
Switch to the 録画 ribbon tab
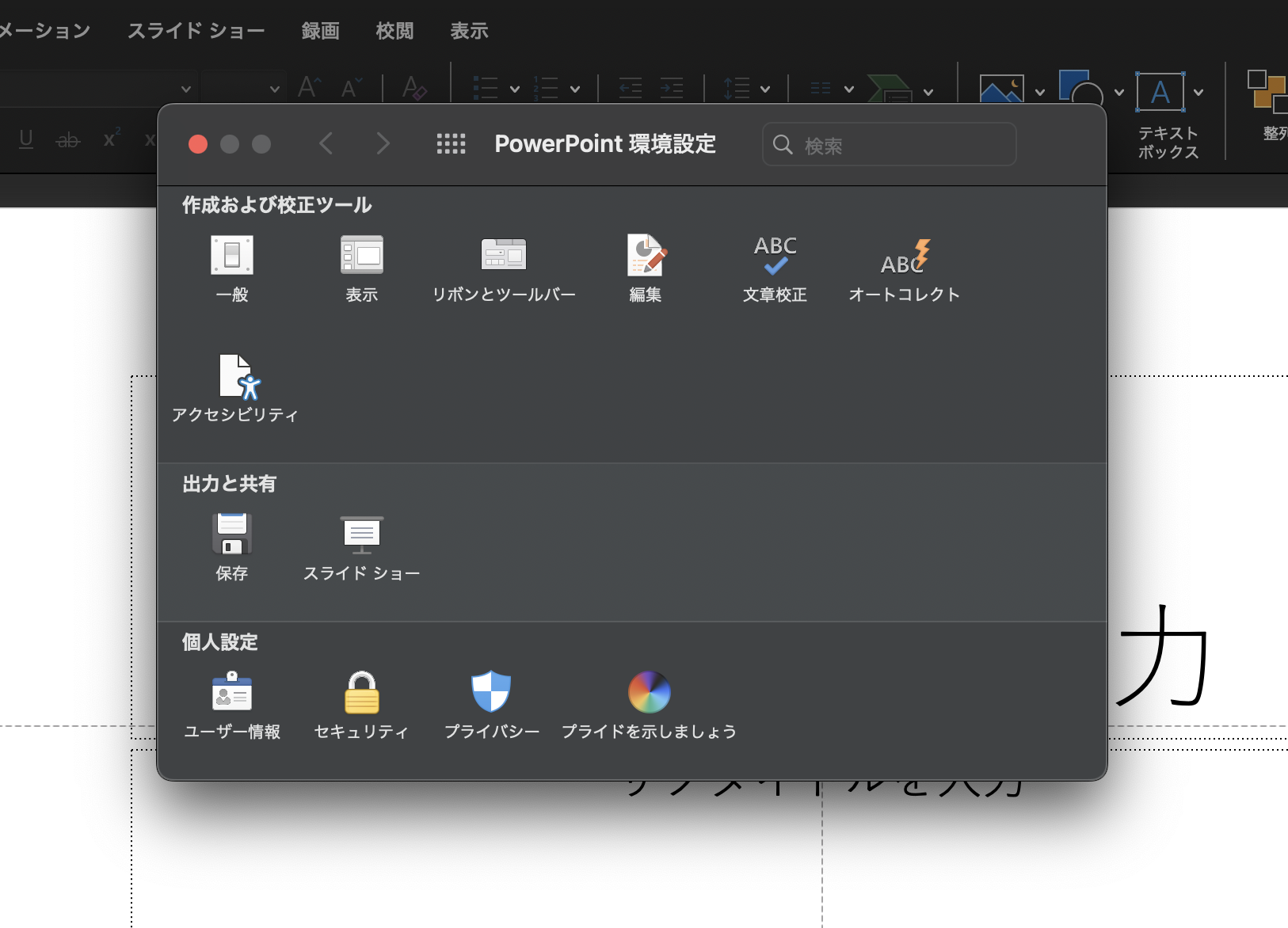321,31
